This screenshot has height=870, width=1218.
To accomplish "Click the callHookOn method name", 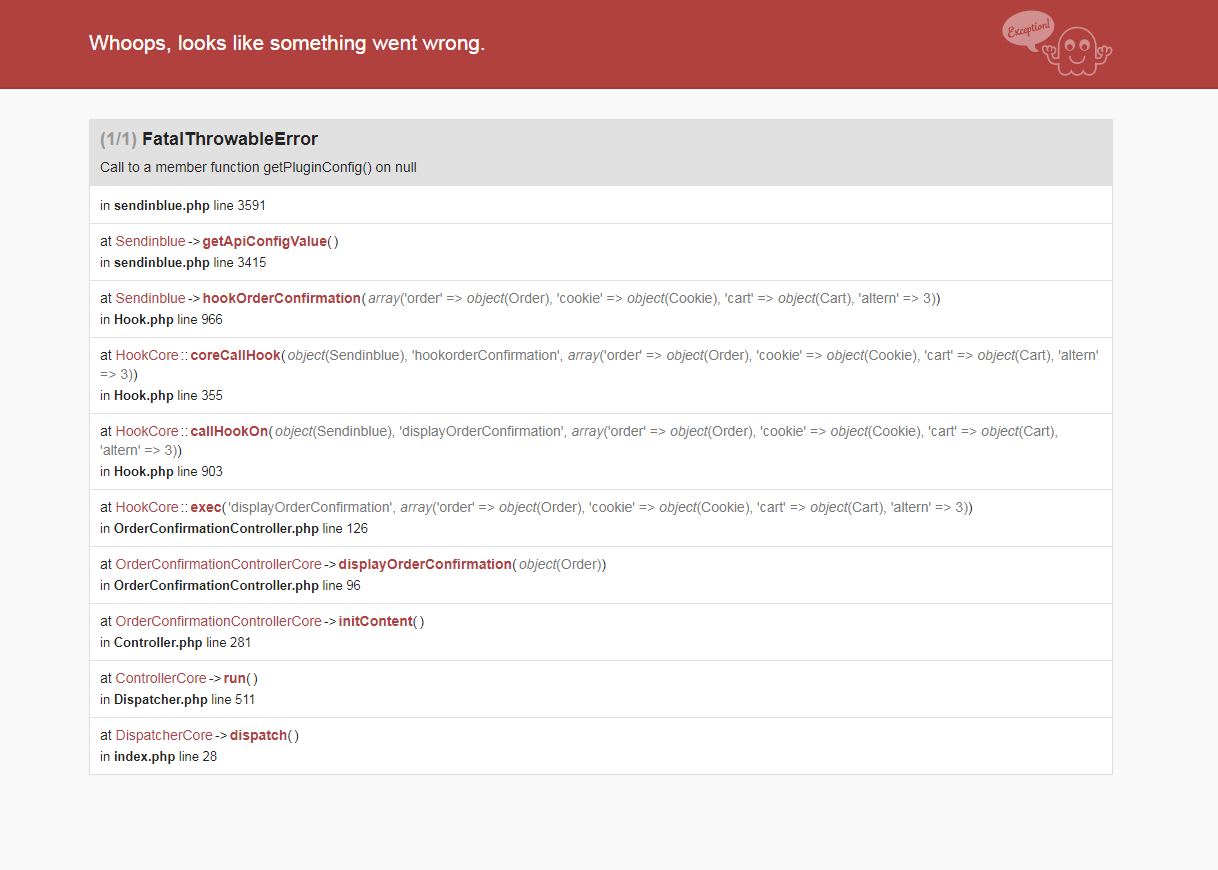I will coord(229,431).
